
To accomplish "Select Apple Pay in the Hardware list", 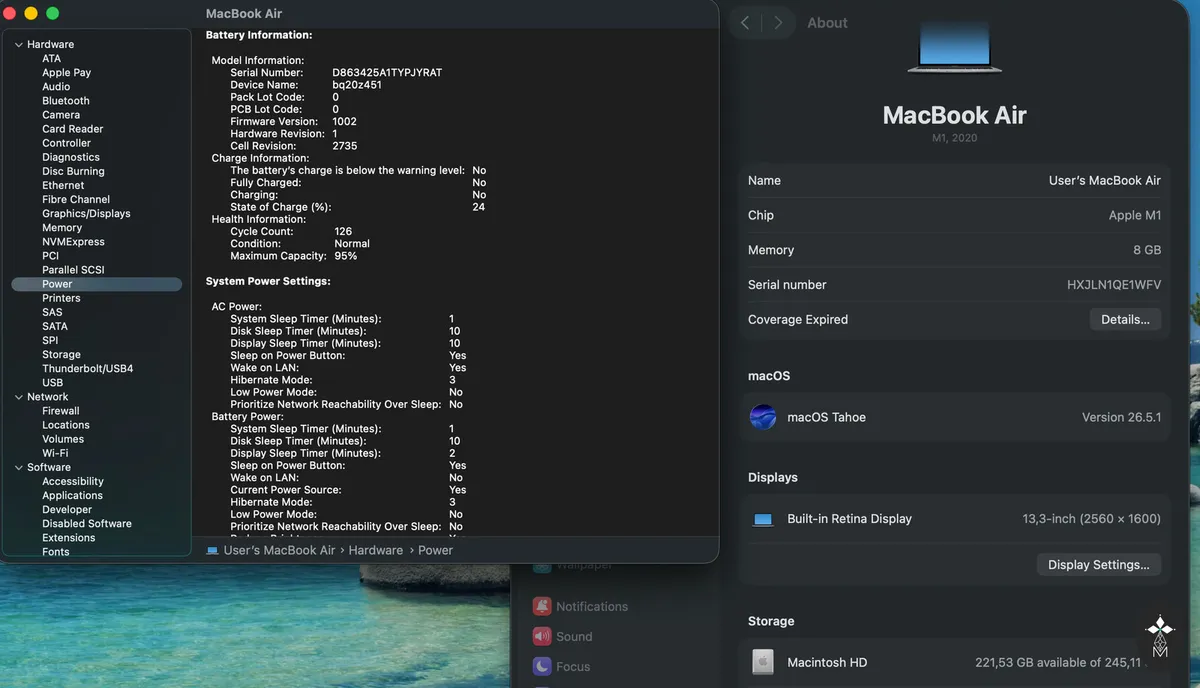I will (x=66, y=72).
